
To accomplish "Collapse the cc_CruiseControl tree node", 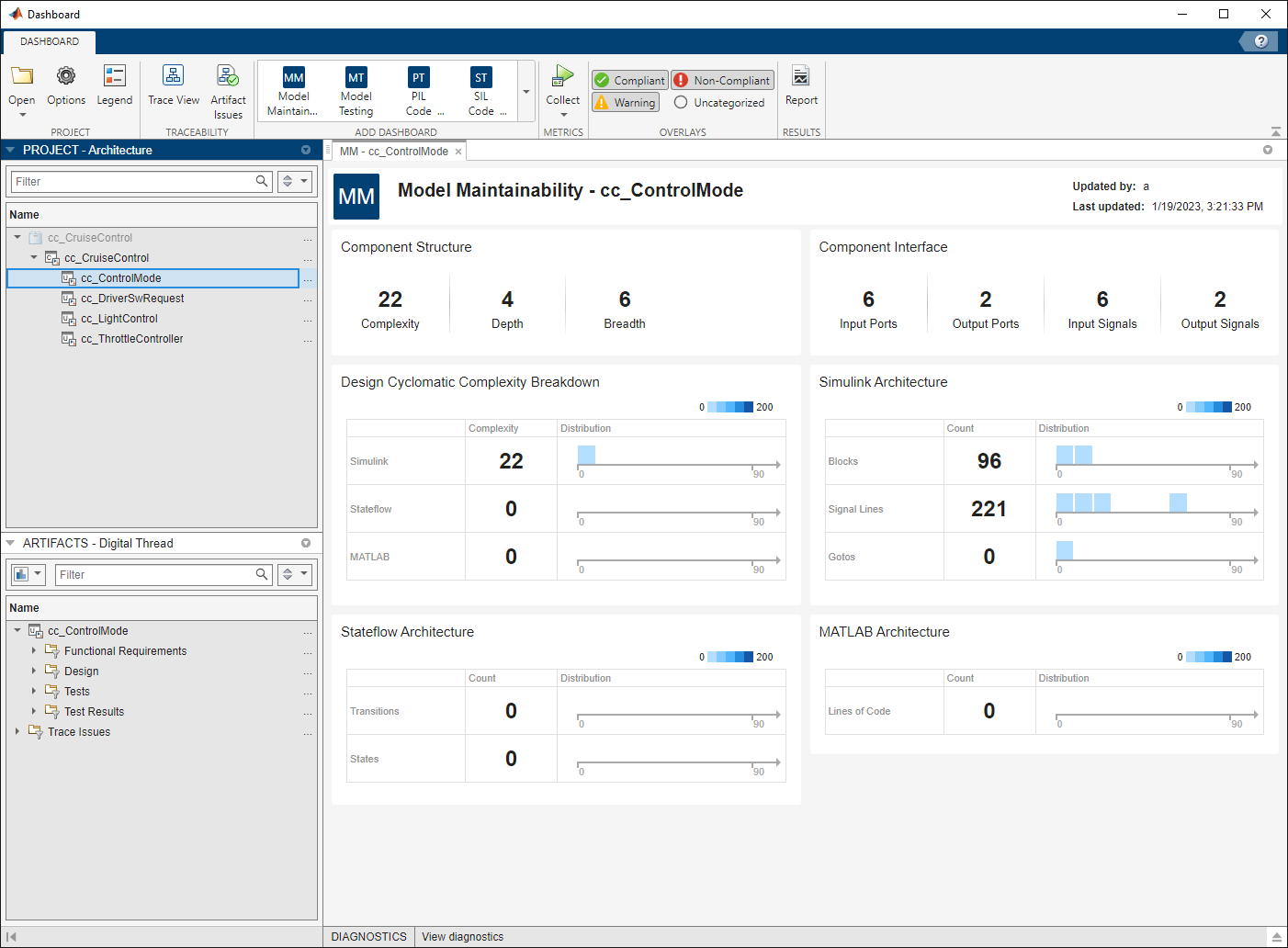I will pyautogui.click(x=34, y=257).
